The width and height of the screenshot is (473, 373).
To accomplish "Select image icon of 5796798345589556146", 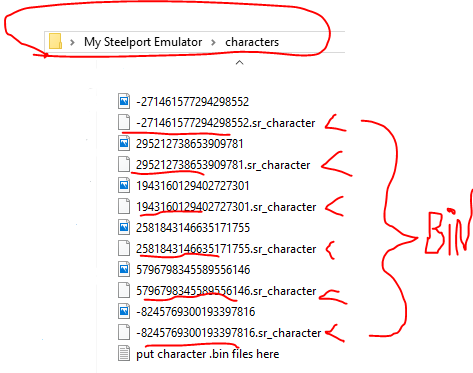I will [x=124, y=269].
